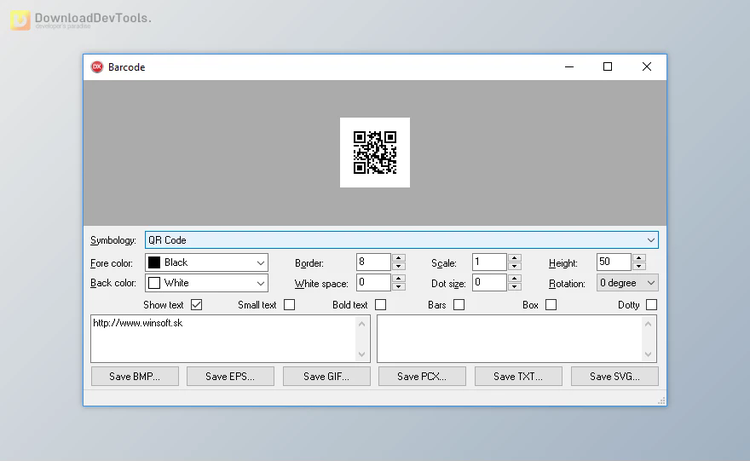750x461 pixels.
Task: Increase Dot size with up arrow
Action: click(x=514, y=278)
